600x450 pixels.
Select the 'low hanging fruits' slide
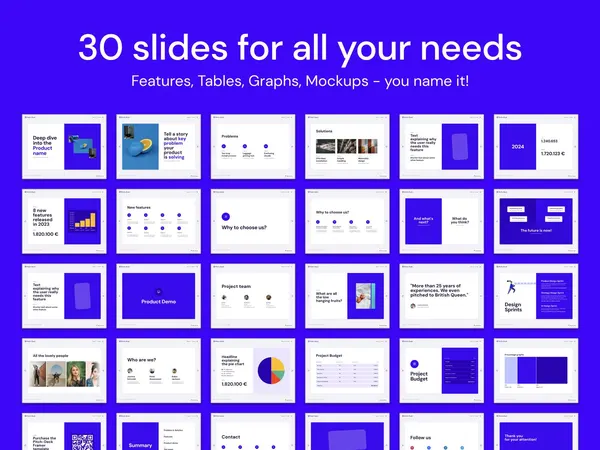347,296
